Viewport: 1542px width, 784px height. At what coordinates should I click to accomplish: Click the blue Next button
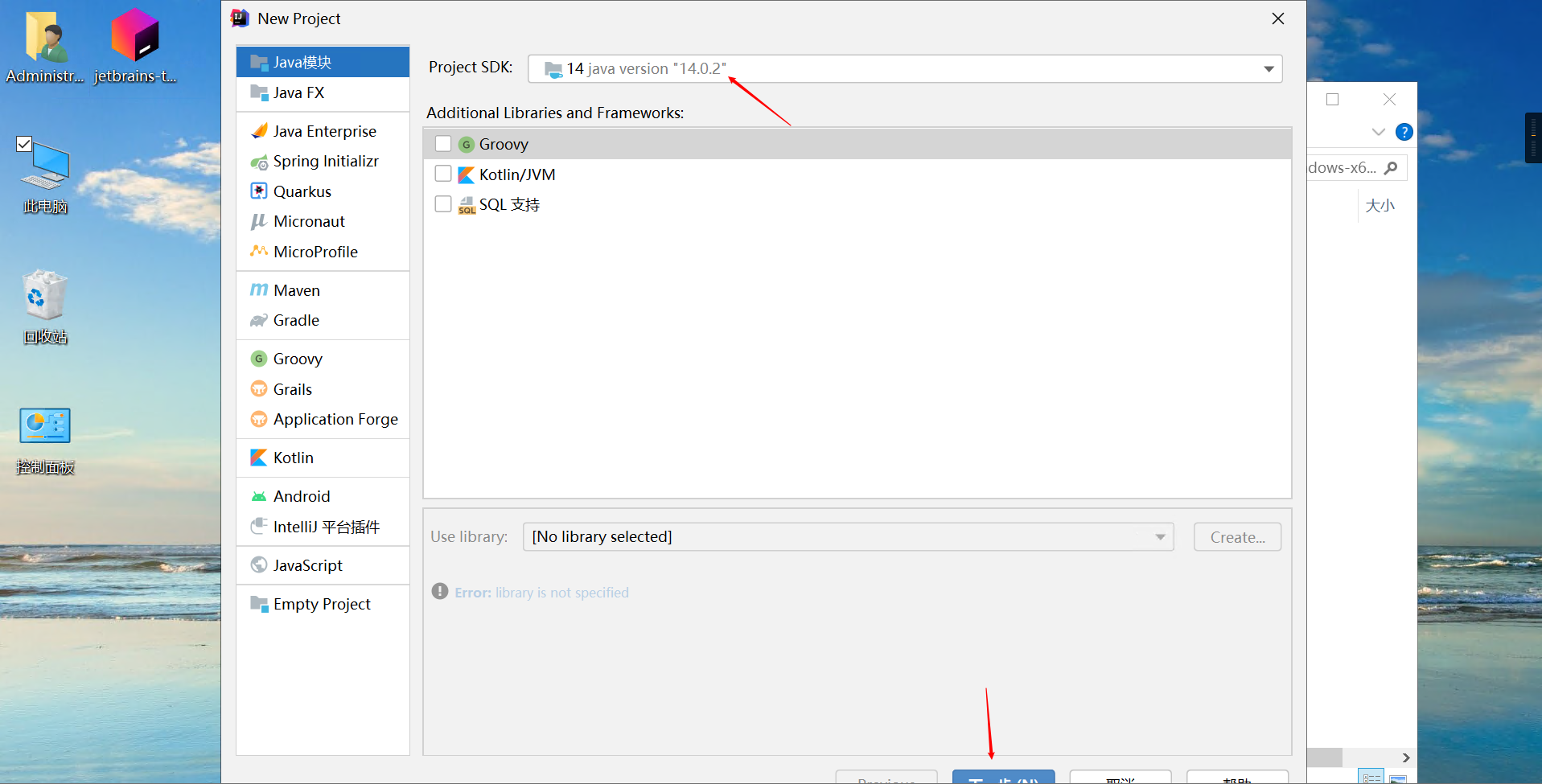[x=1003, y=777]
